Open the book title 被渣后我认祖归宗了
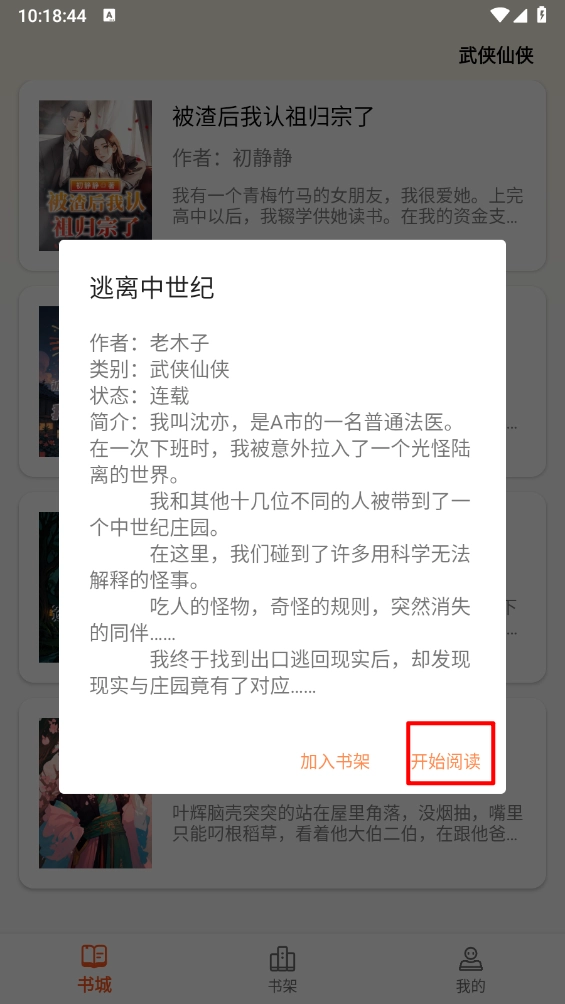This screenshot has width=565, height=1004. tap(273, 117)
